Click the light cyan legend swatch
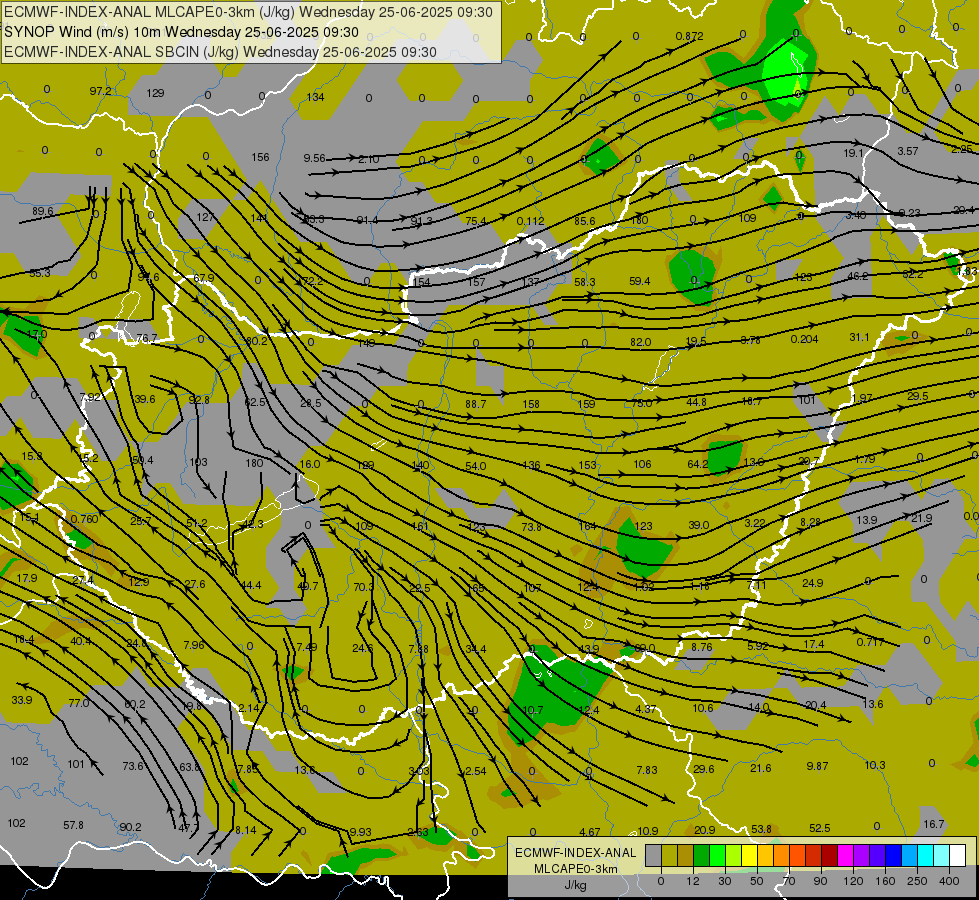This screenshot has width=979, height=900. click(942, 855)
